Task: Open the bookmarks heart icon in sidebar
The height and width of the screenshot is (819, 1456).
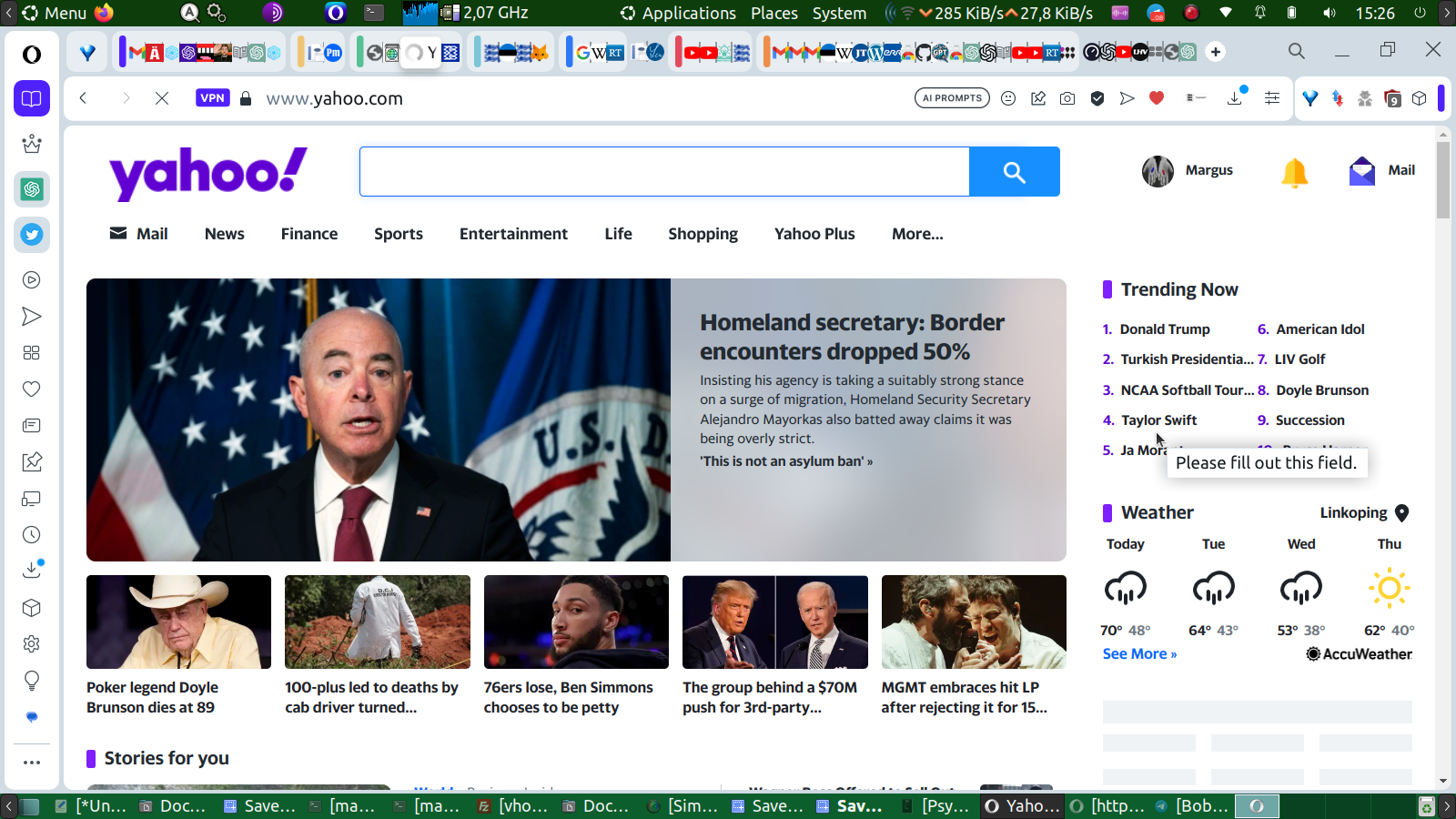Action: 32,389
